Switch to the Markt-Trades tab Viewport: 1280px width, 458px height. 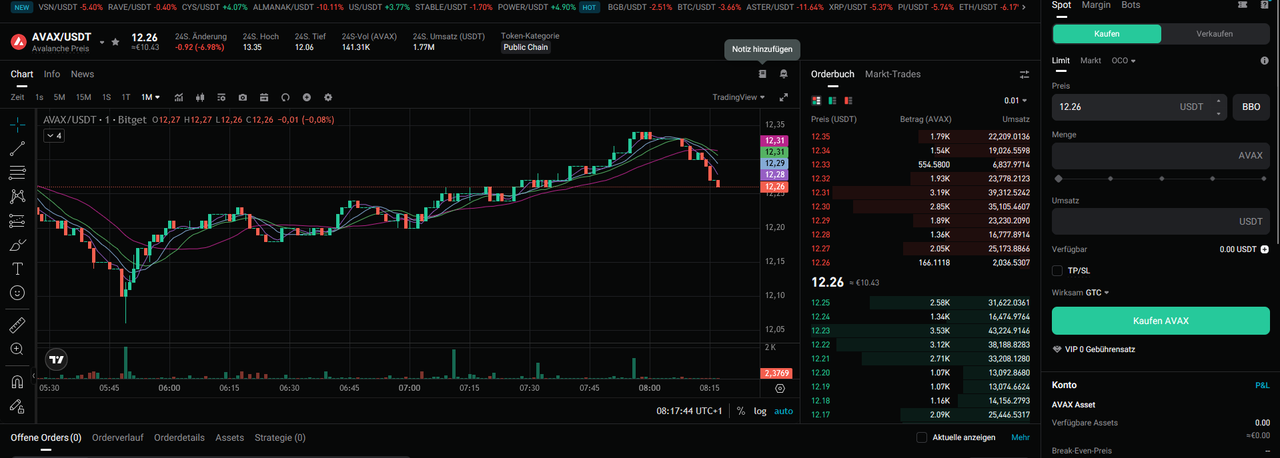(x=892, y=74)
